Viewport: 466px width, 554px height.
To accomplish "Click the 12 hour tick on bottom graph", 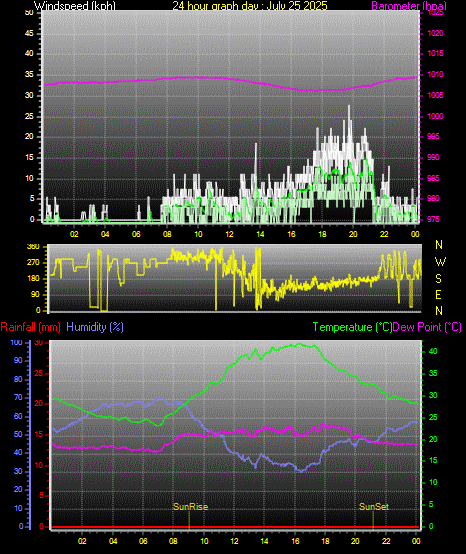I will point(234,541).
